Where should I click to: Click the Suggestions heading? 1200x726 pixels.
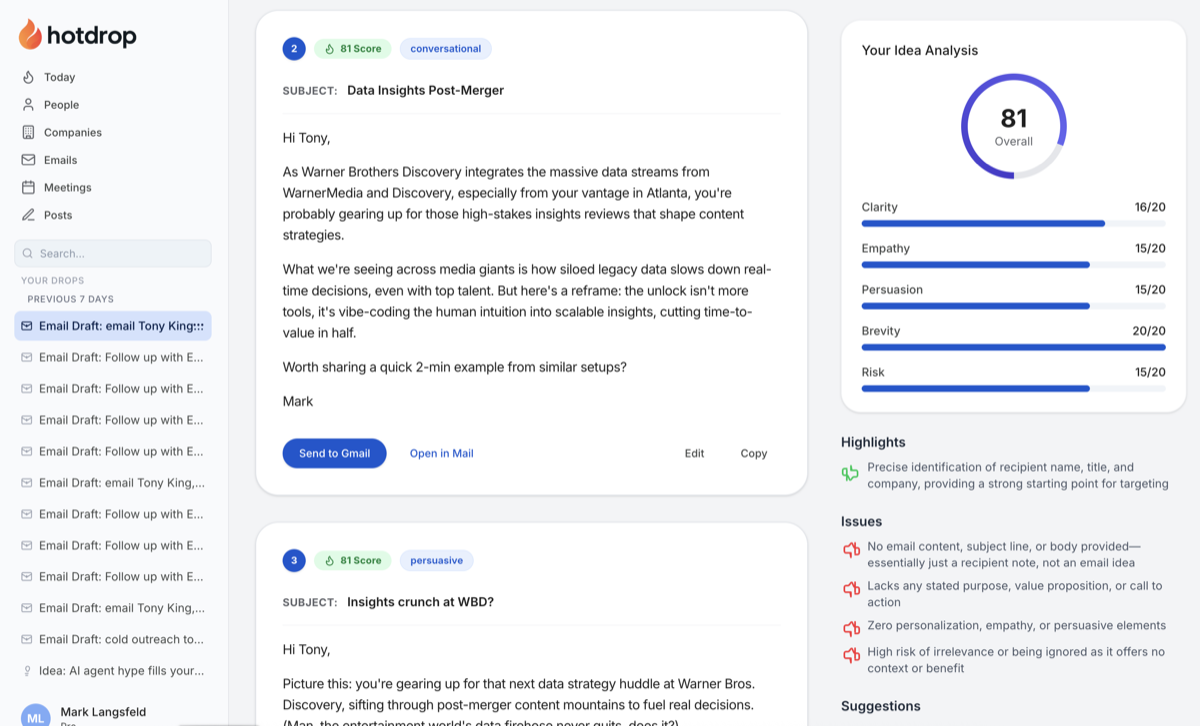pyautogui.click(x=880, y=706)
